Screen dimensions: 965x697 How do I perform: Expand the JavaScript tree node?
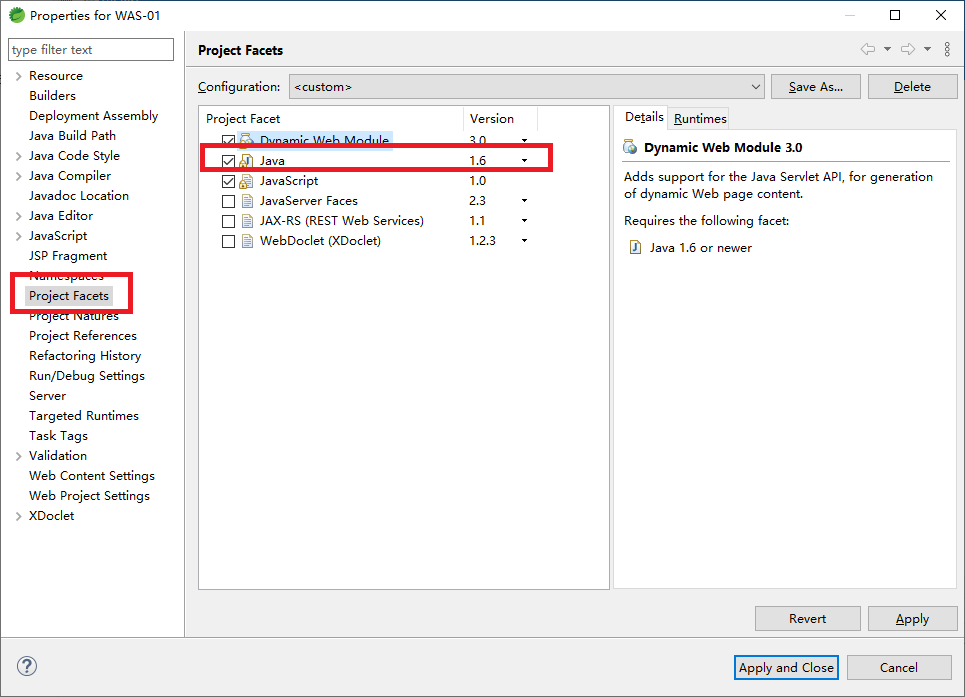pos(18,236)
